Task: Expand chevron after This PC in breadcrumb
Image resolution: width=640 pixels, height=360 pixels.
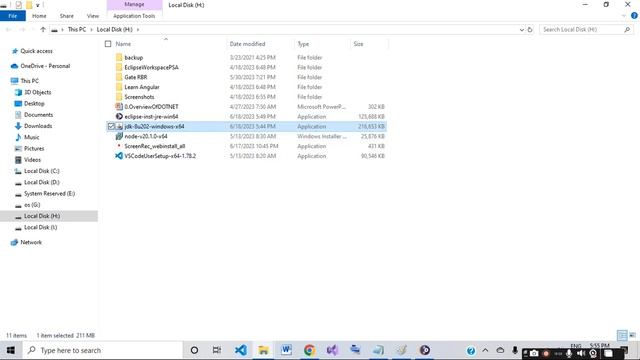Action: [x=91, y=29]
